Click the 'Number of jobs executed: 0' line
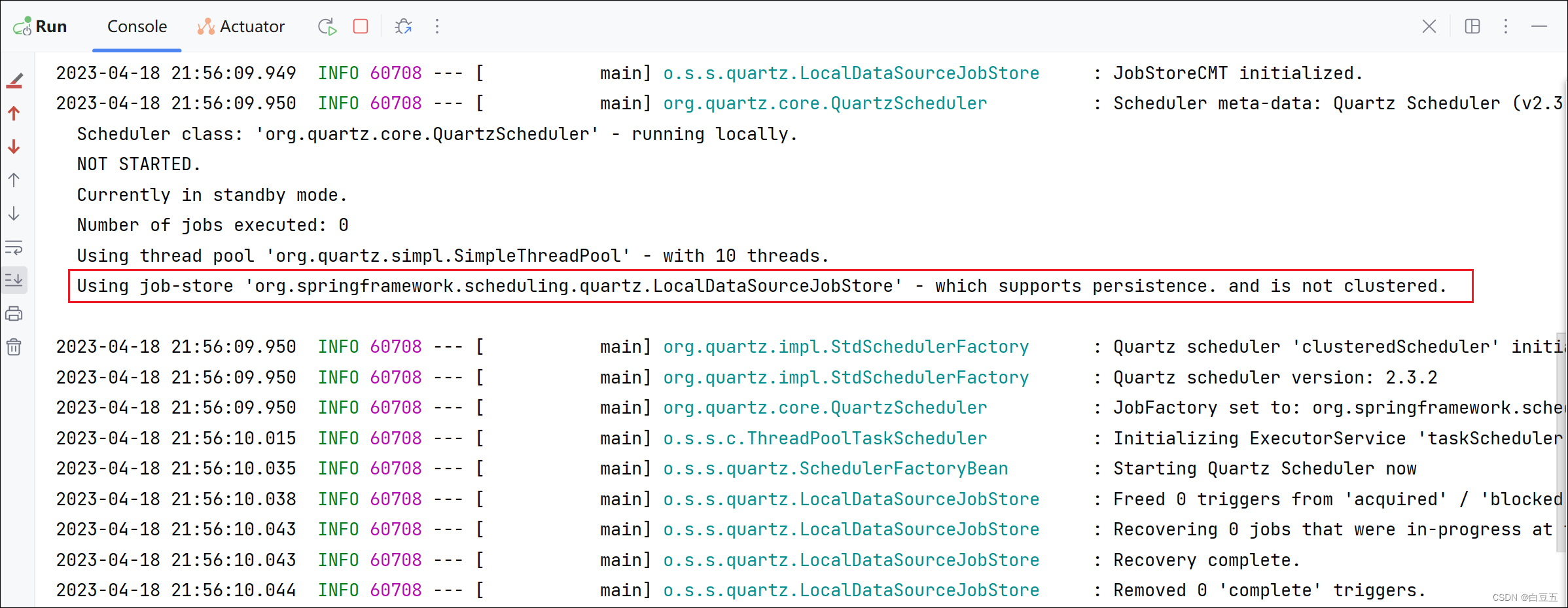This screenshot has height=608, width=1568. click(x=213, y=225)
